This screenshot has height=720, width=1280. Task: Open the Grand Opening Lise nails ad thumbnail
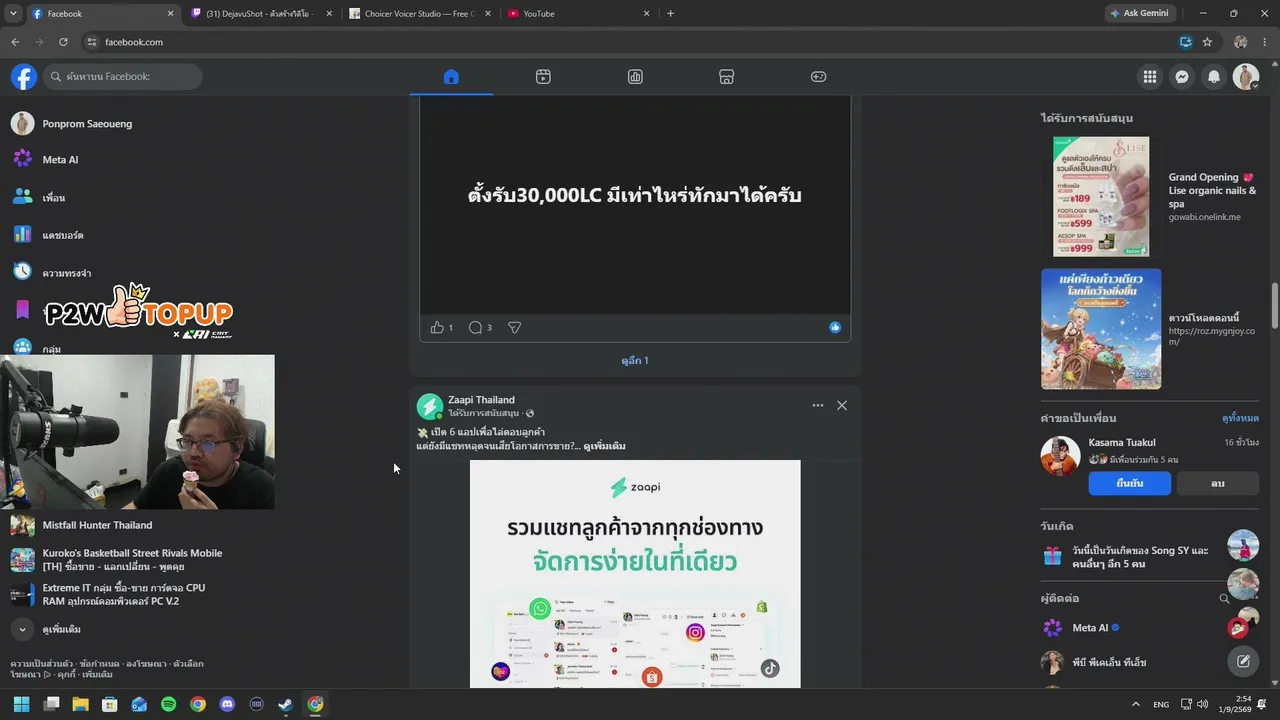tap(1101, 197)
